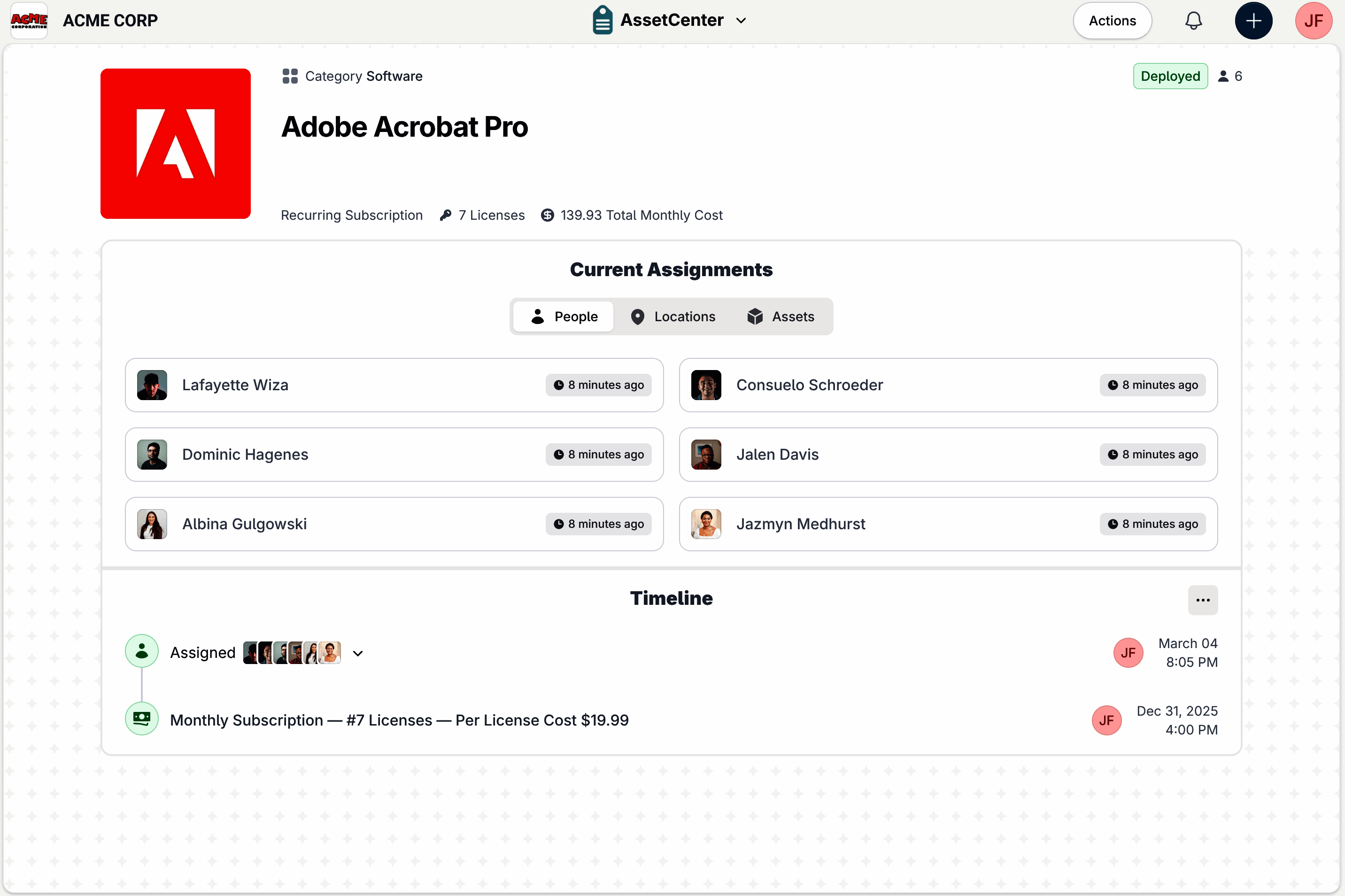
Task: Click the ACME CORP company name
Action: 110,21
